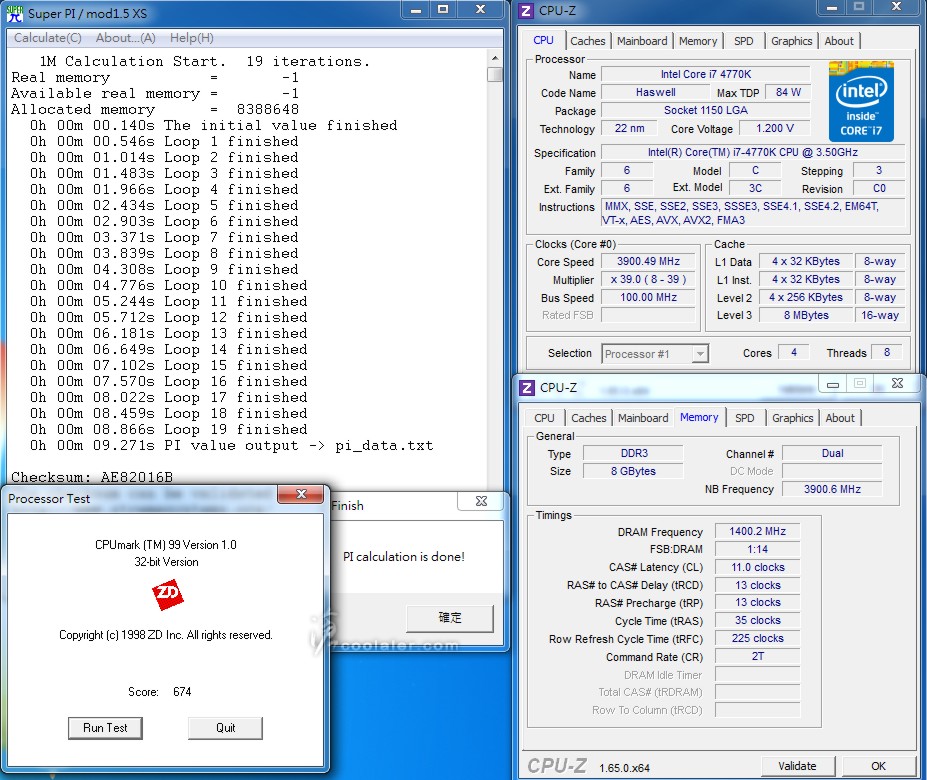Click the Checksum line in Super PI
The height and width of the screenshot is (780, 927).
92,477
